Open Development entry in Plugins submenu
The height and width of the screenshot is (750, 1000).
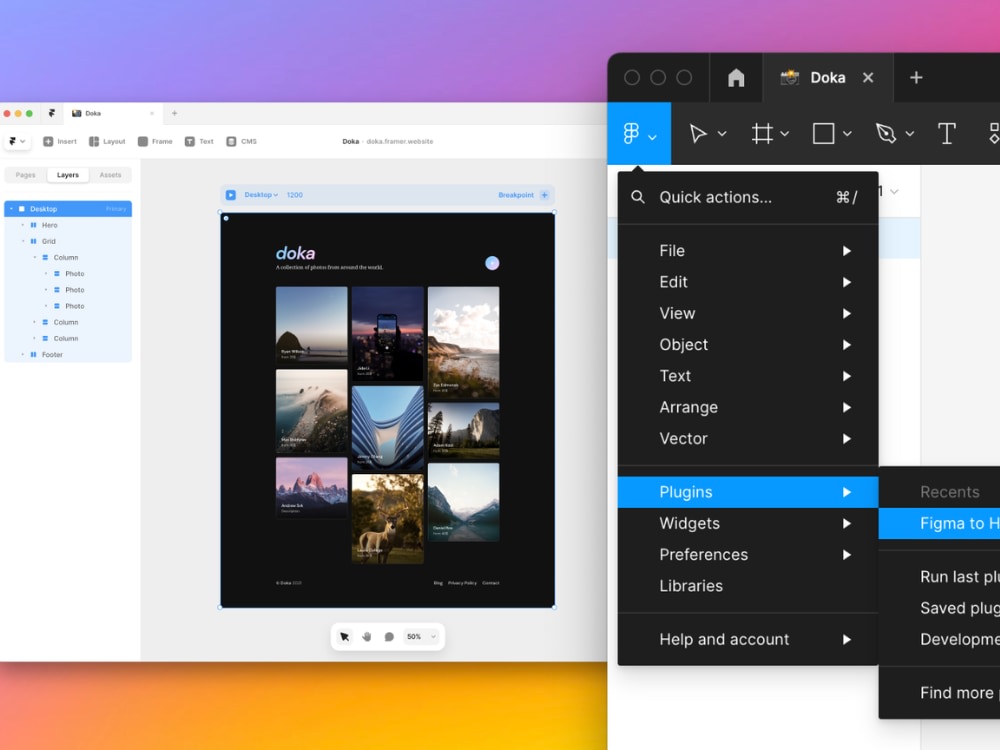(x=939, y=639)
